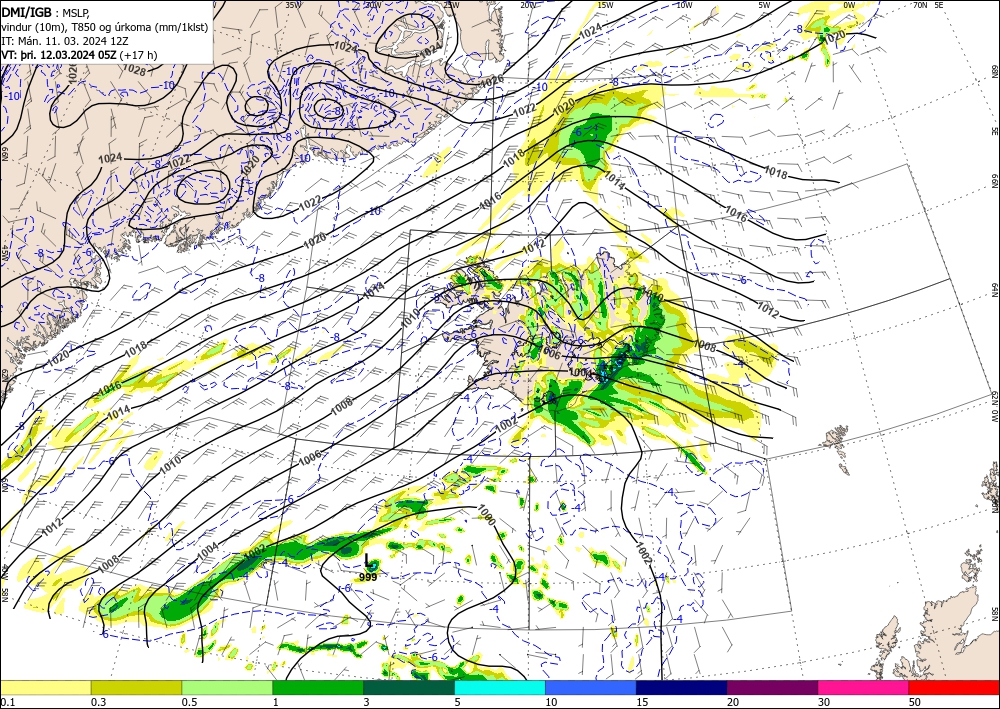This screenshot has width=1000, height=709.
Task: Click the "999" low pressure value
Action: [368, 577]
